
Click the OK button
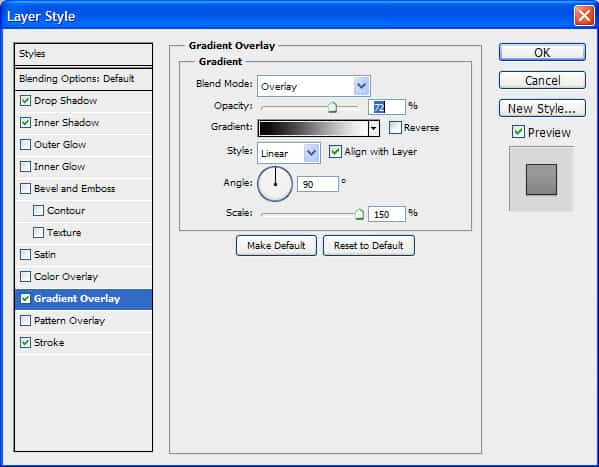click(x=542, y=52)
